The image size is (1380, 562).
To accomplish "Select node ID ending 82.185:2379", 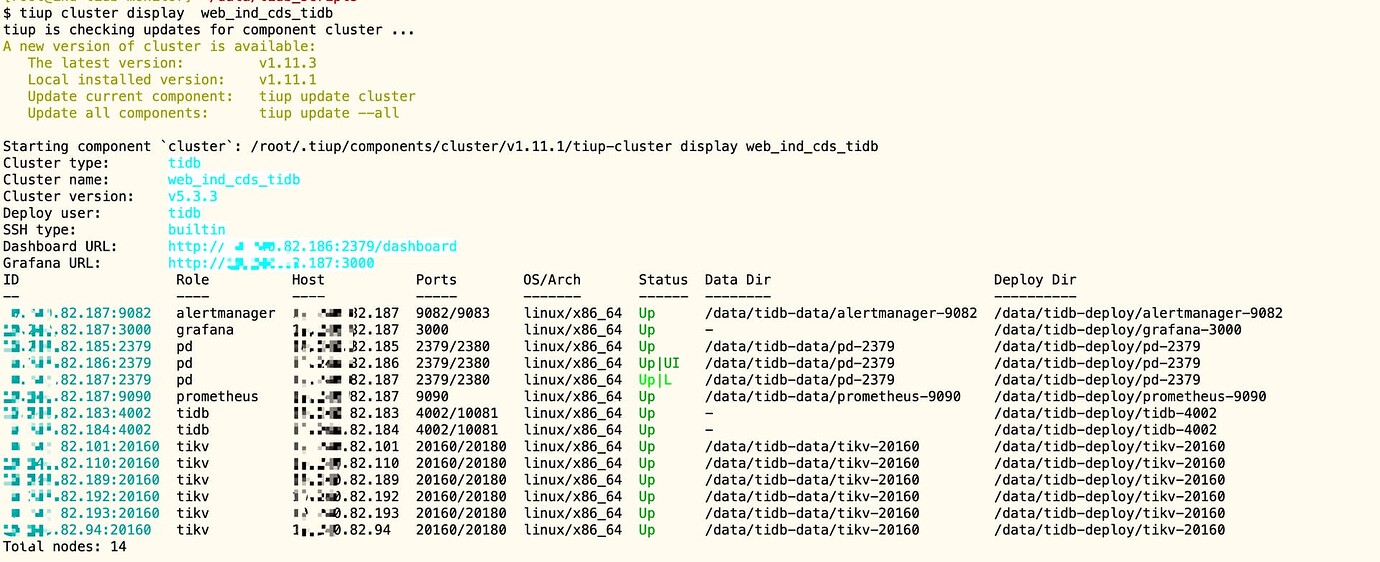I will (x=78, y=347).
